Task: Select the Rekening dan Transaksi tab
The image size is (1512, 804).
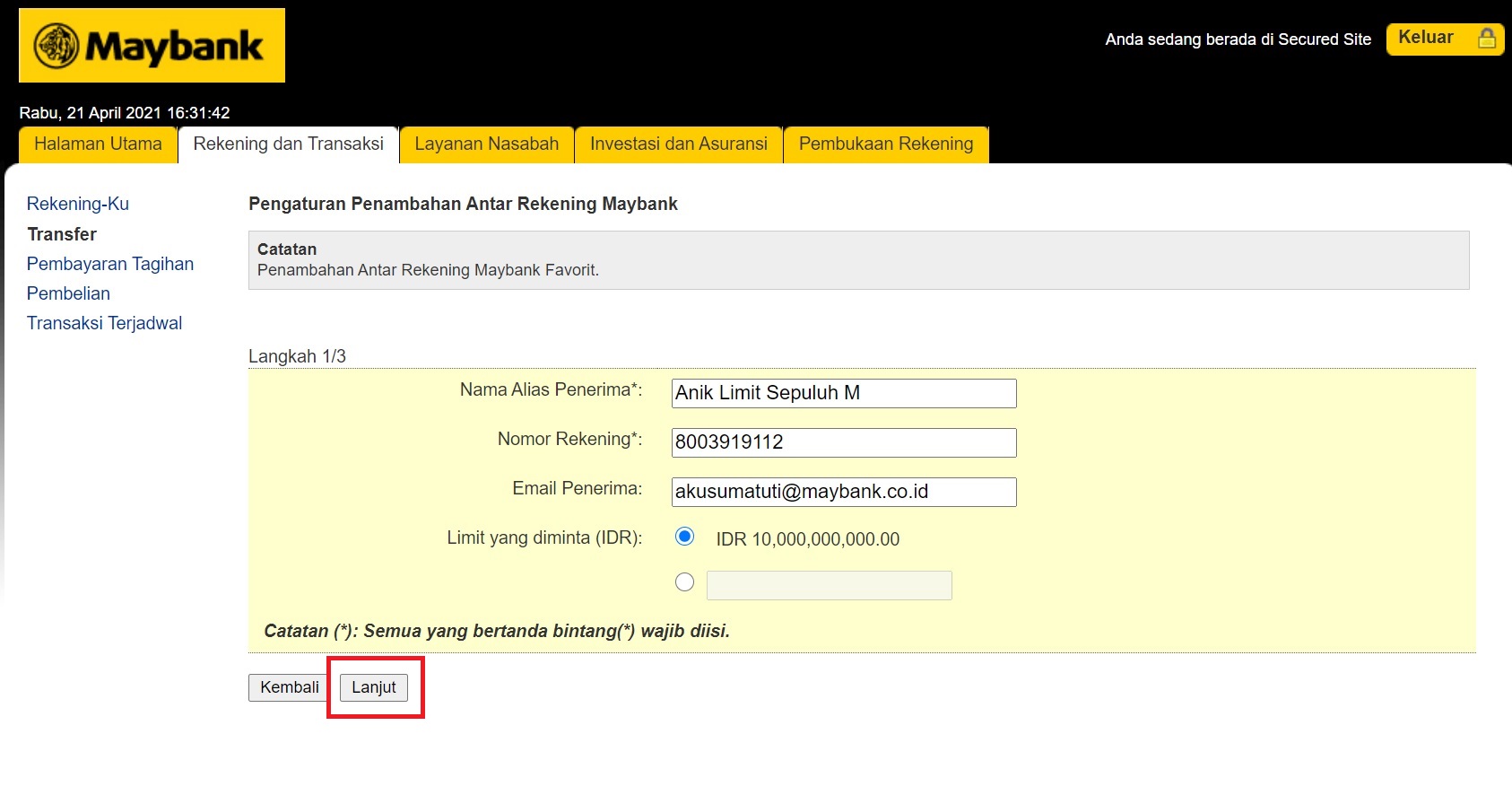Action: 288,144
